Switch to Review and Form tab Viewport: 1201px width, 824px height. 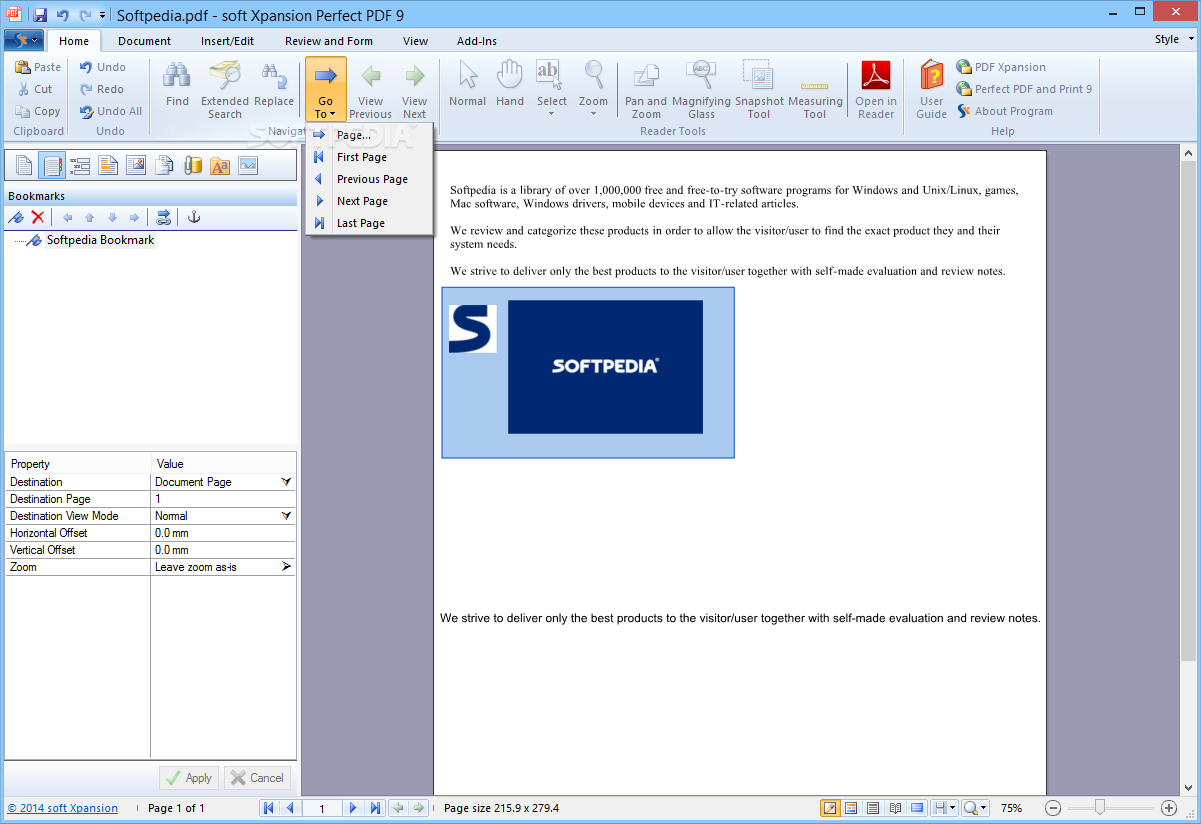329,41
